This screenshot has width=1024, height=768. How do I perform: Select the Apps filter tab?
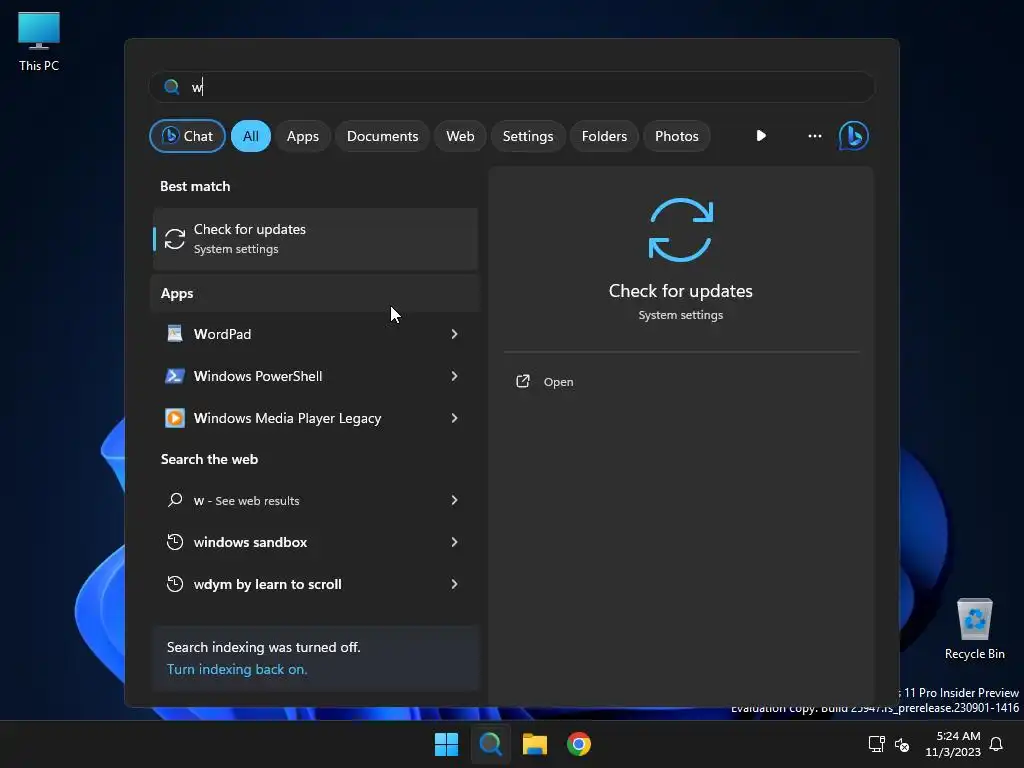(x=302, y=136)
